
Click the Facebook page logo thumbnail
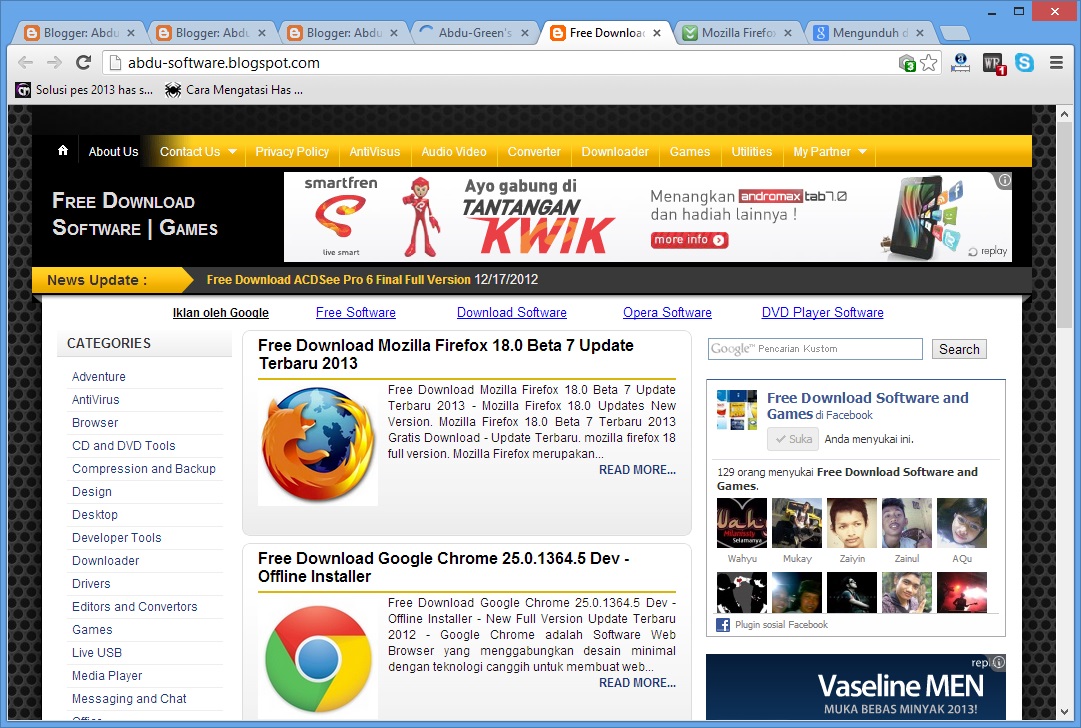click(x=737, y=410)
